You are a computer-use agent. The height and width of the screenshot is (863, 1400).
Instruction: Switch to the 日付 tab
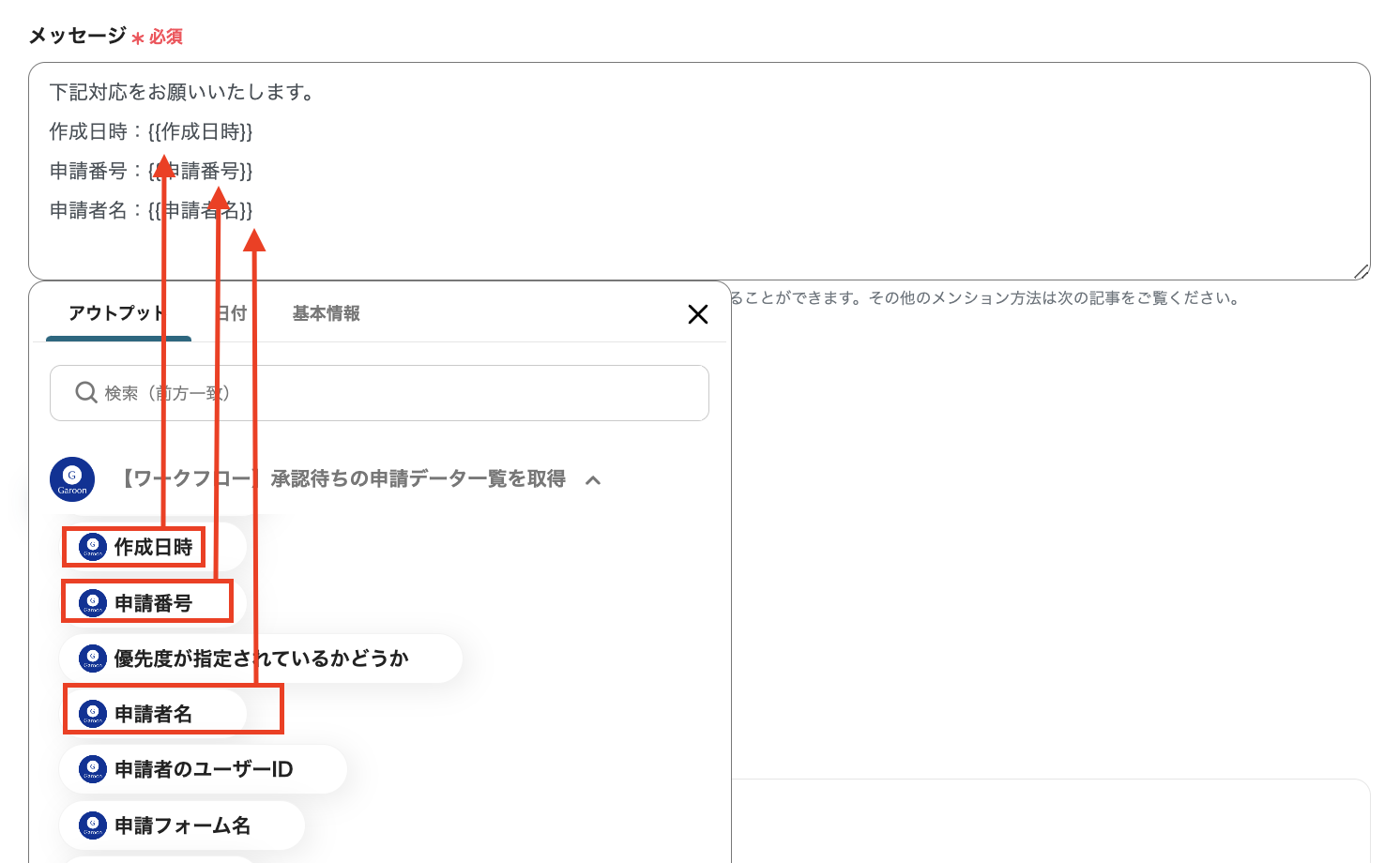pyautogui.click(x=233, y=313)
